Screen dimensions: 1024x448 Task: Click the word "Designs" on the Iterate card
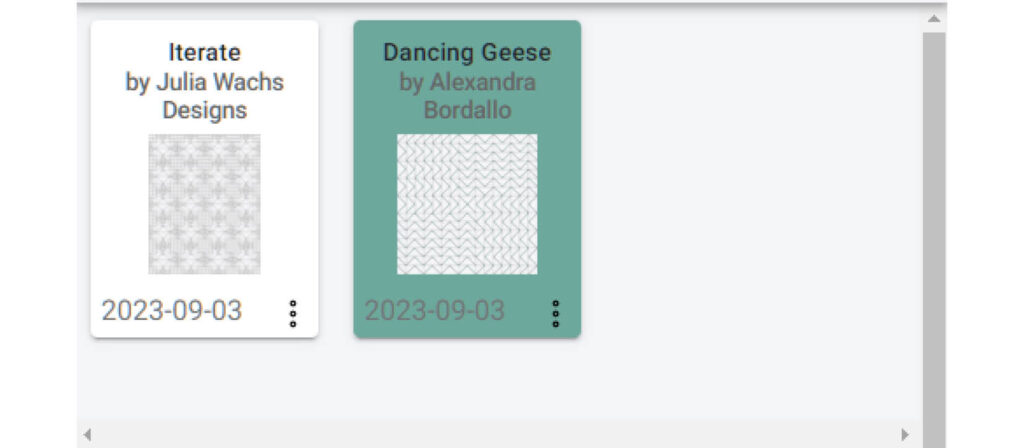[204, 110]
